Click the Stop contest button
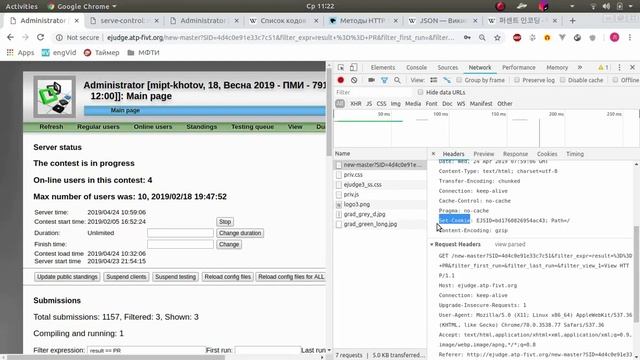 tap(225, 222)
